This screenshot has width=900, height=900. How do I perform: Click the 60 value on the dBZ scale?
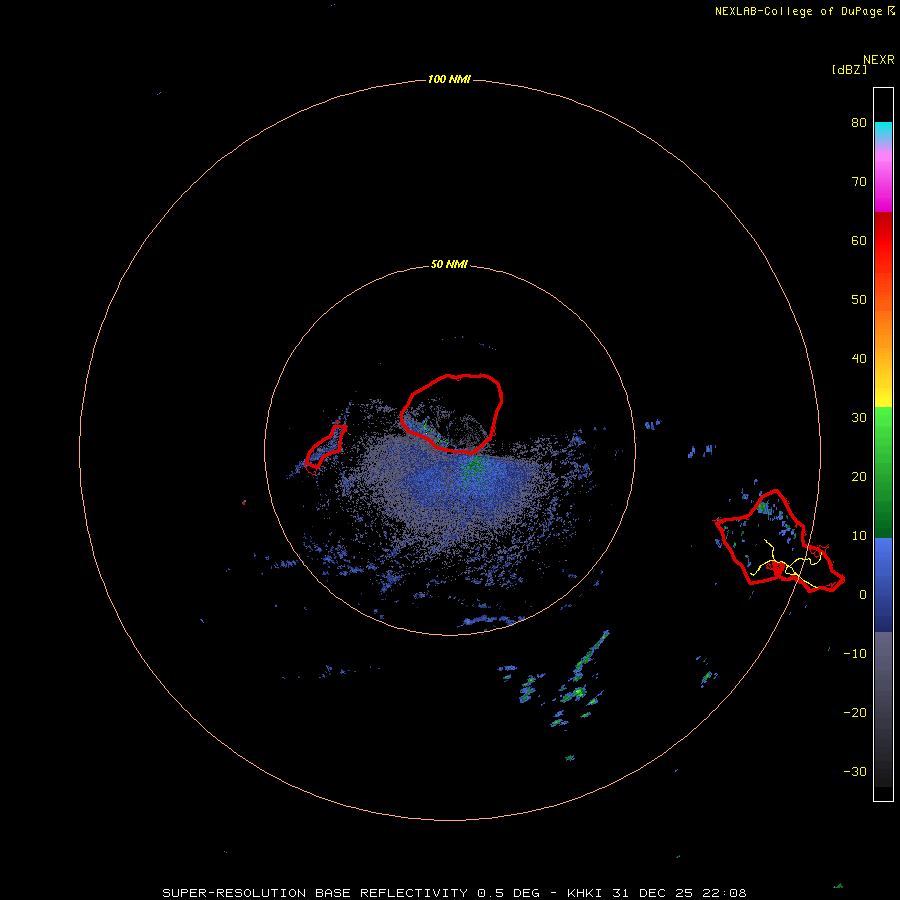859,241
